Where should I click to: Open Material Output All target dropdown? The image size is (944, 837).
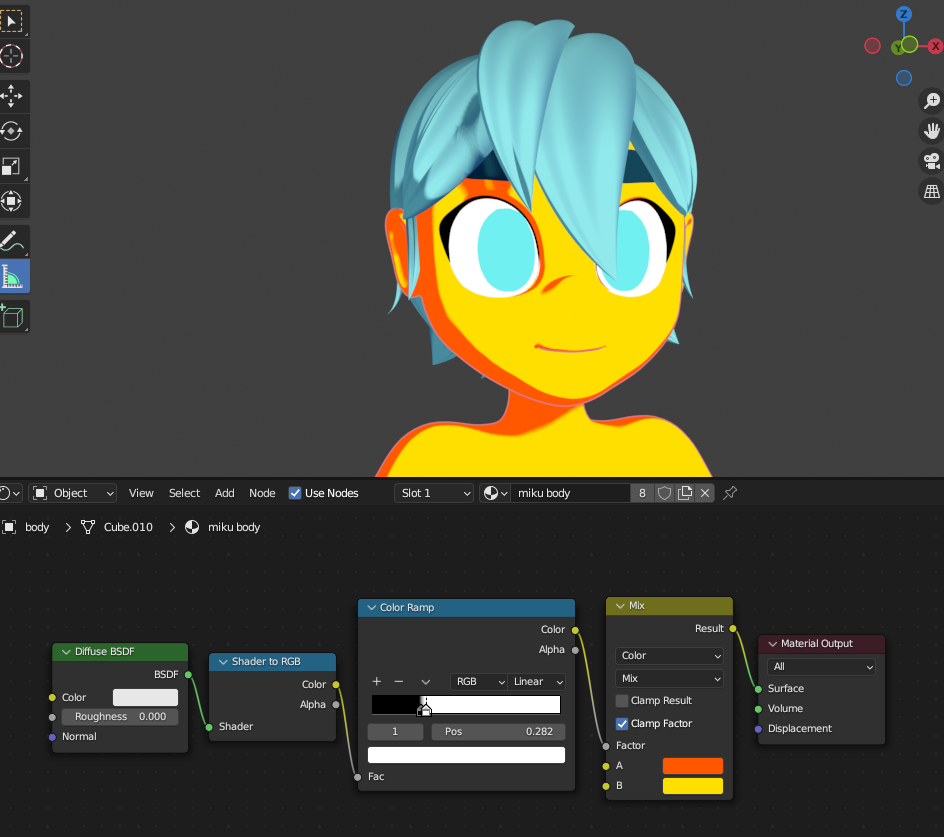(821, 667)
